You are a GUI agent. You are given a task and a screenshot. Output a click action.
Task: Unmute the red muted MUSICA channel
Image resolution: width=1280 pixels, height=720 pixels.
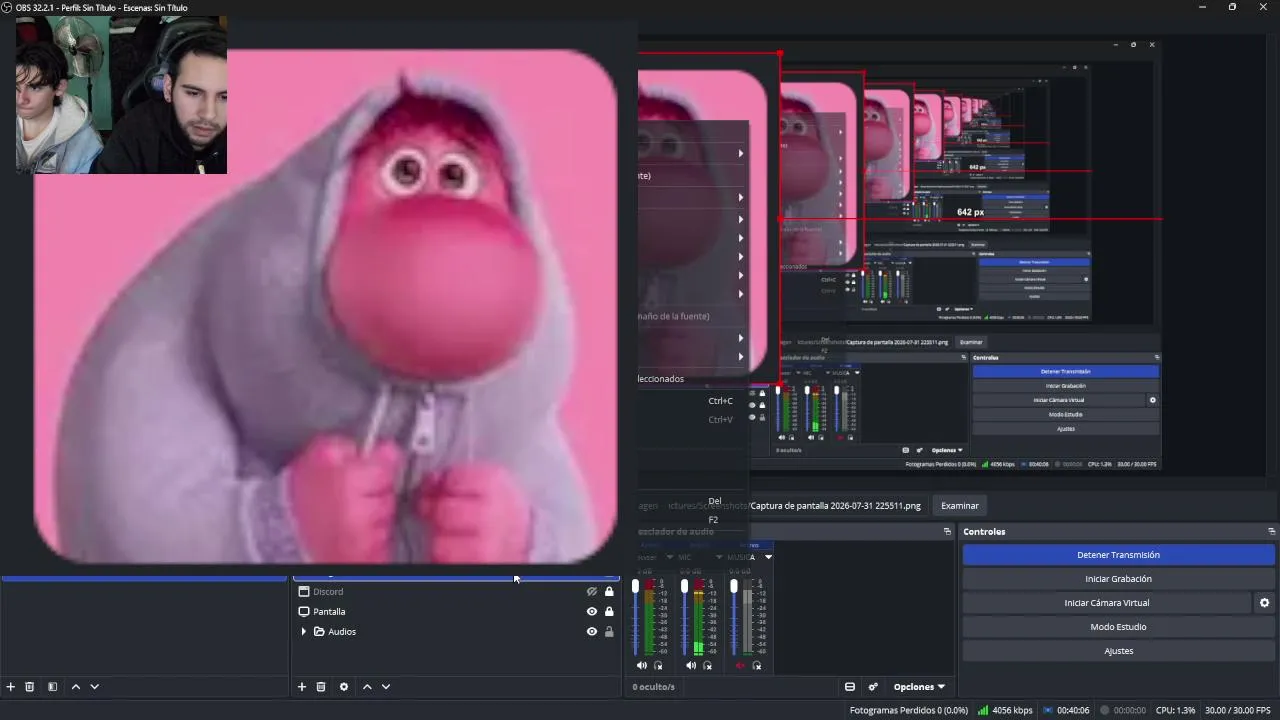coord(741,666)
